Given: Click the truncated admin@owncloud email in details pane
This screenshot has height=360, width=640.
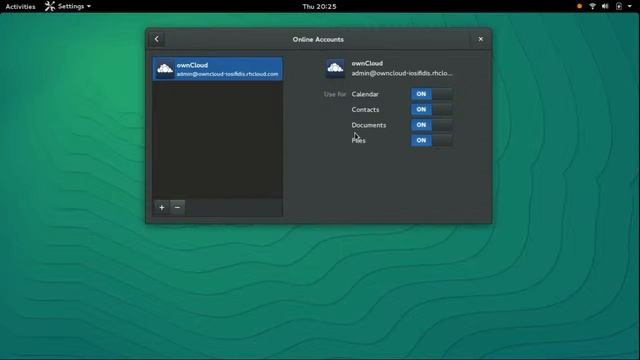Looking at the screenshot, I should pyautogui.click(x=402, y=73).
